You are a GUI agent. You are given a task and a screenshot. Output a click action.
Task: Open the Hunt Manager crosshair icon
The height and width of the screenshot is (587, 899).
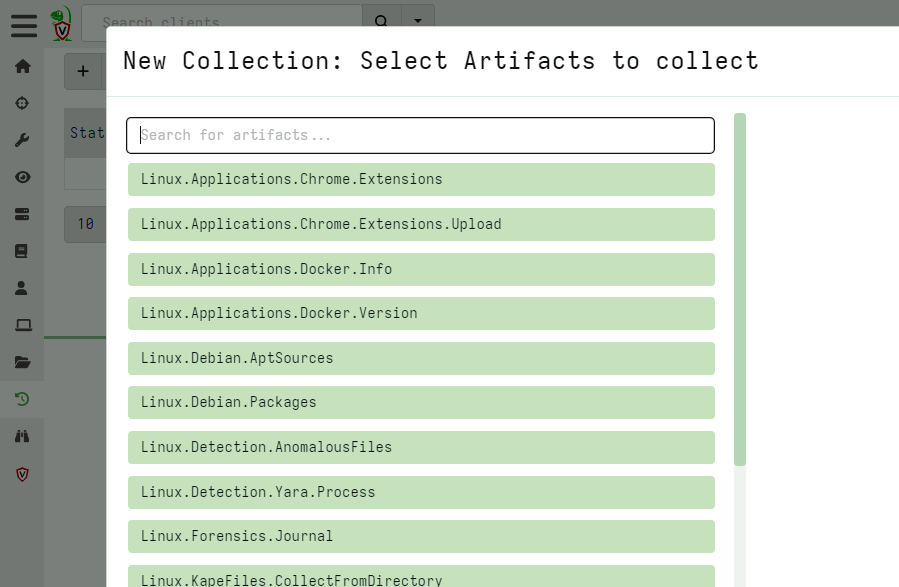tap(22, 102)
